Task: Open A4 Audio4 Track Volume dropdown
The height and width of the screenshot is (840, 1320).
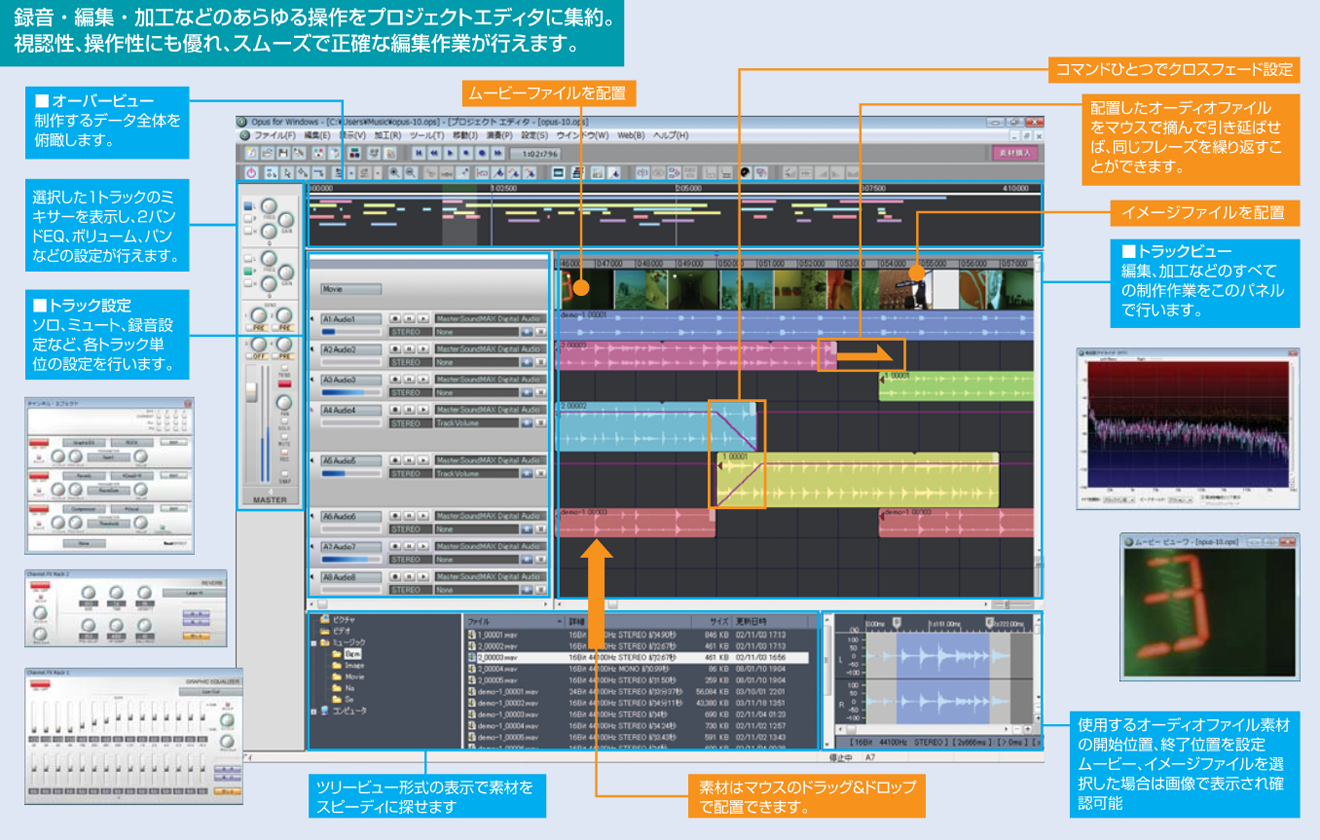Action: 476,423
